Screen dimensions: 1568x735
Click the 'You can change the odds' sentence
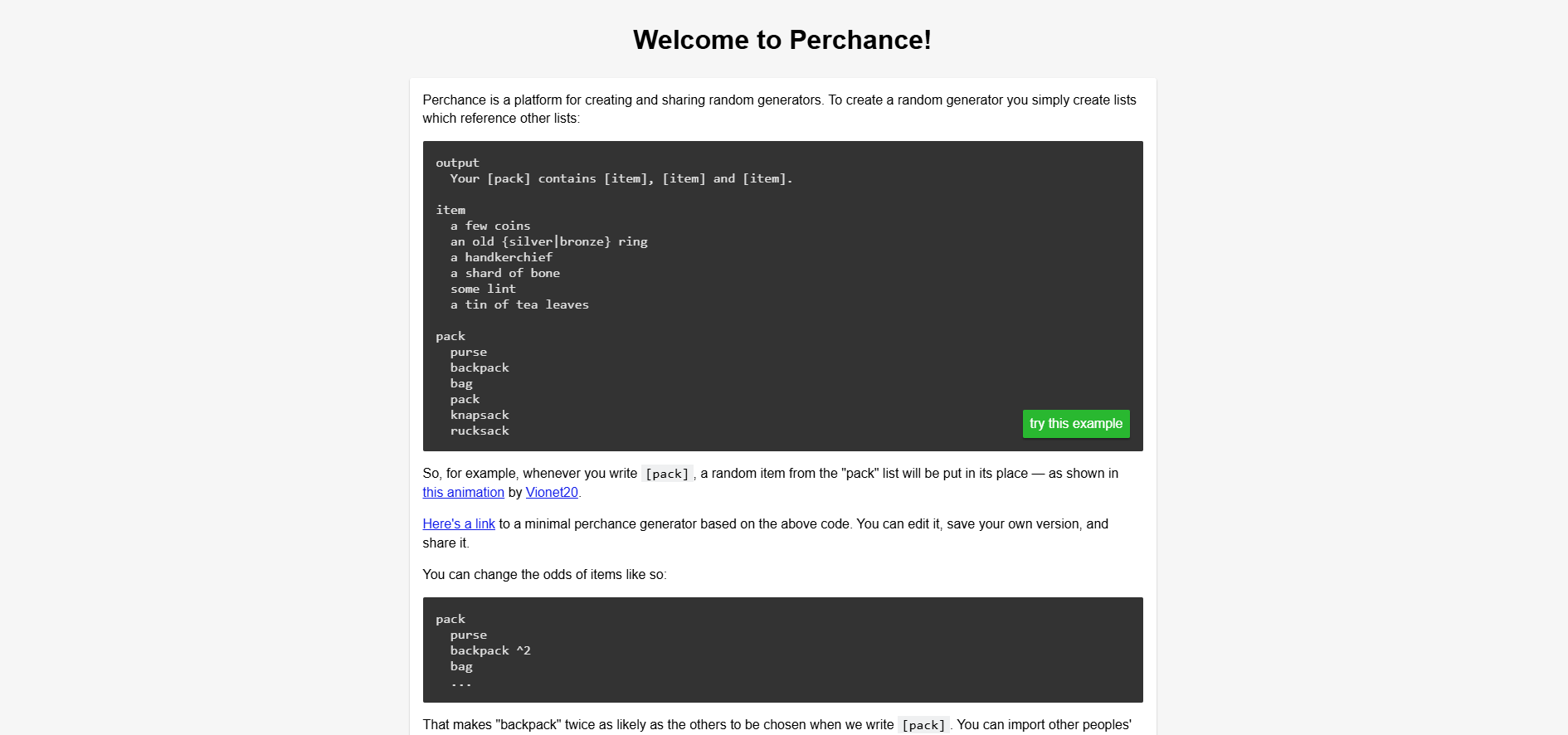[x=544, y=575]
